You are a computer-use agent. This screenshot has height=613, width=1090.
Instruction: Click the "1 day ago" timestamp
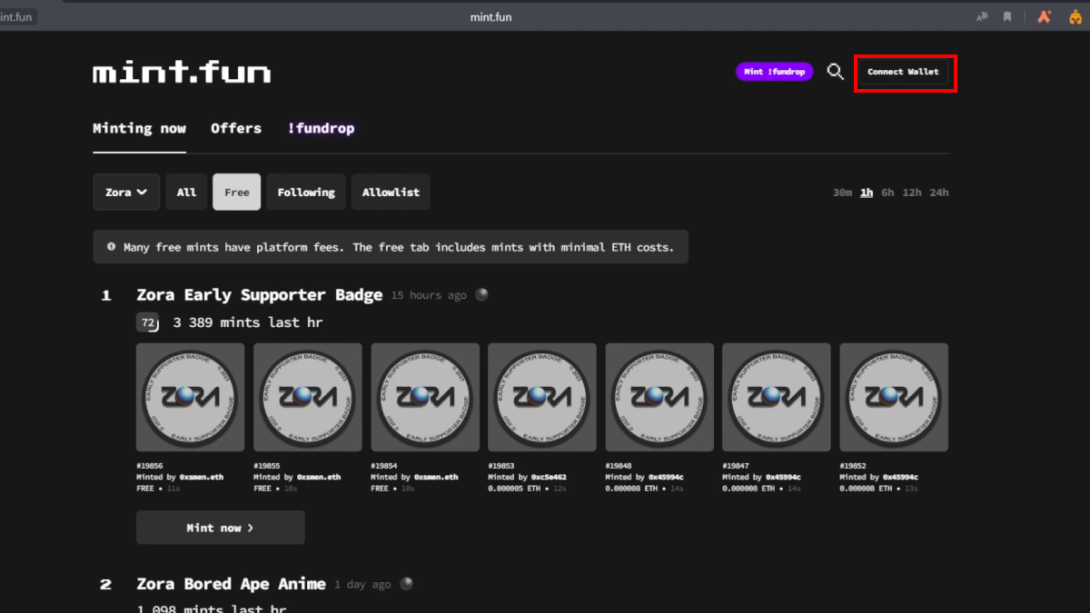click(x=362, y=585)
